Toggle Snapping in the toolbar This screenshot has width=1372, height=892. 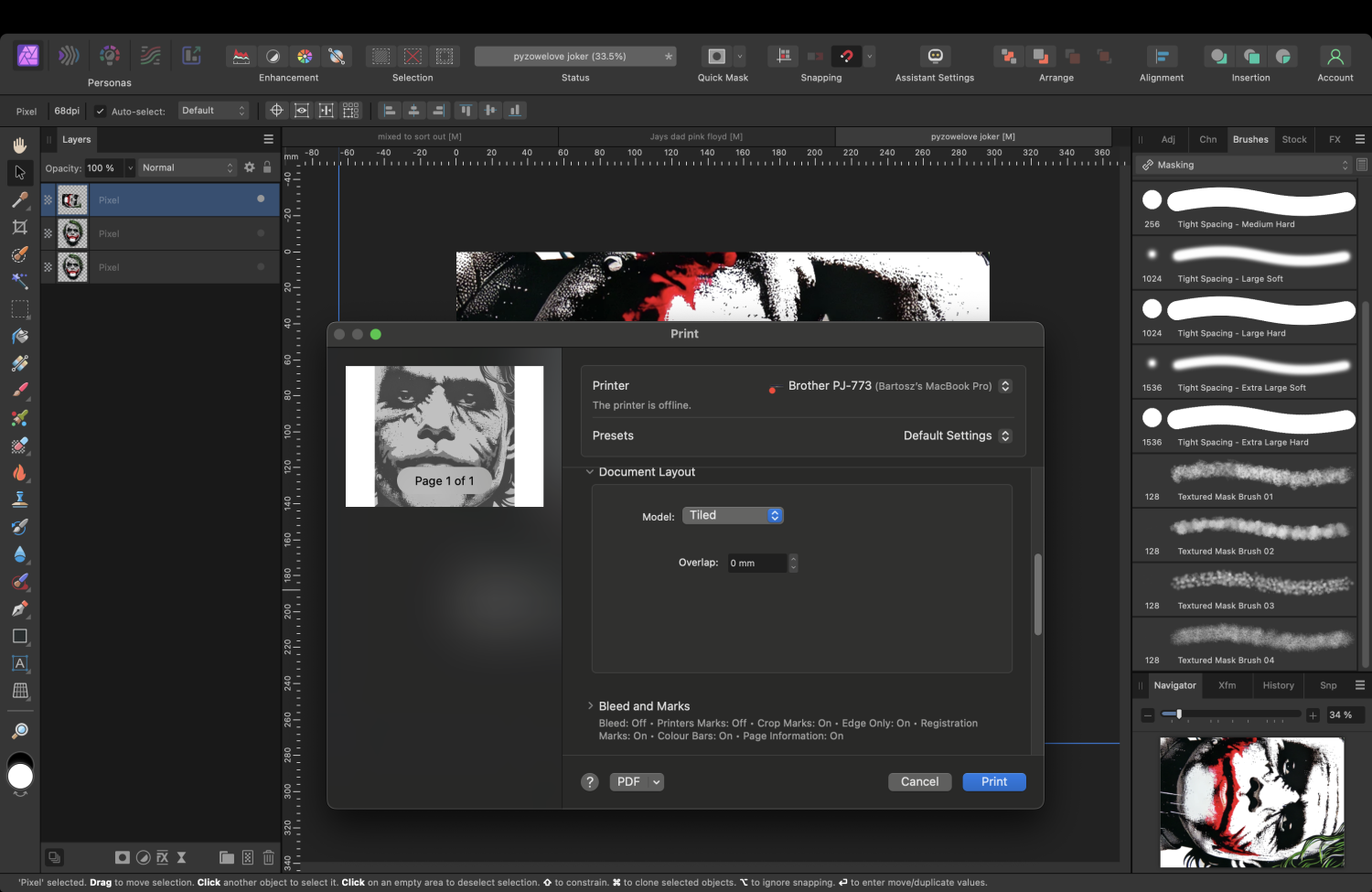[846, 57]
